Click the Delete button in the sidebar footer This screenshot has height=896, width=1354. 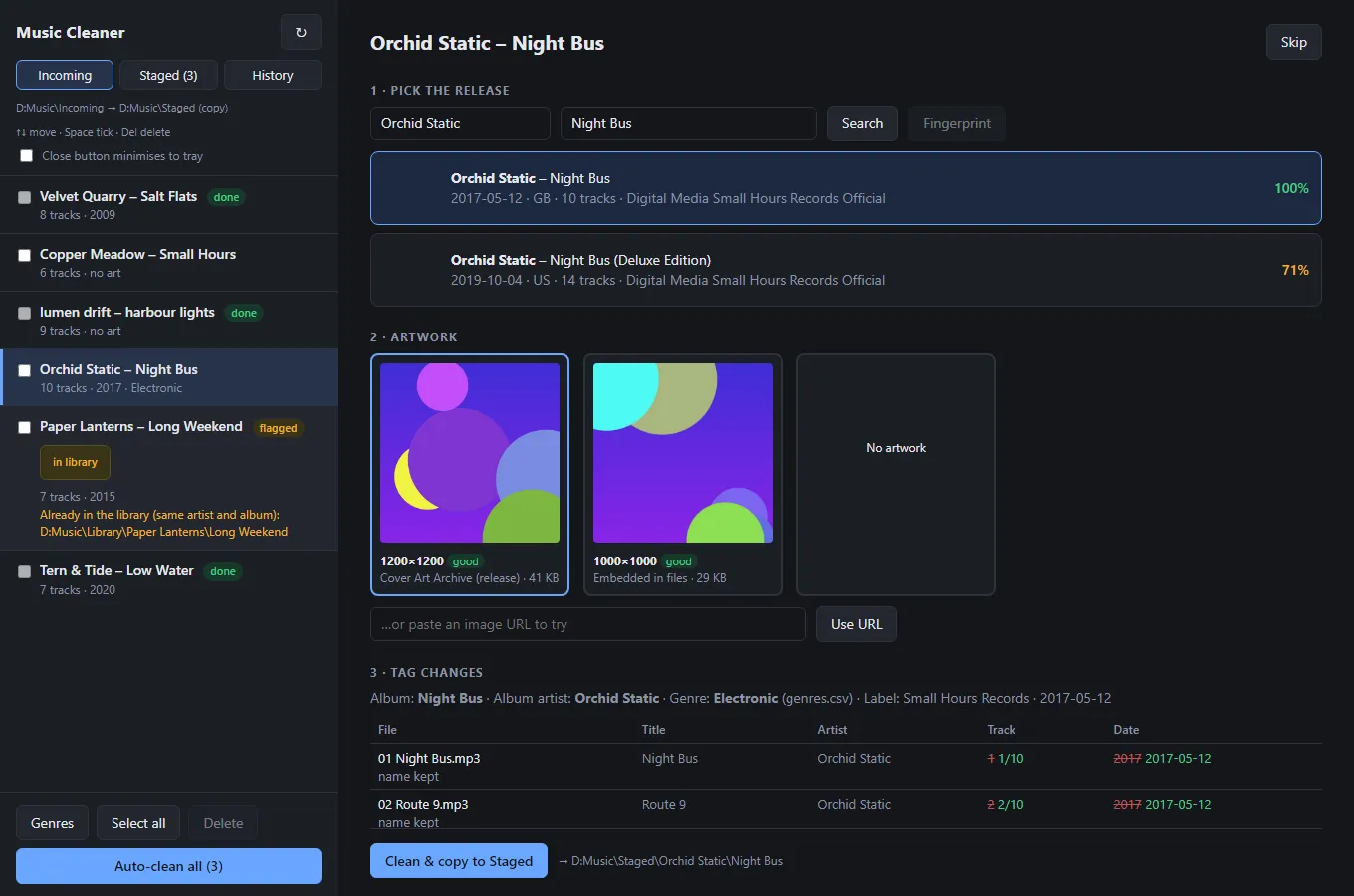point(223,823)
